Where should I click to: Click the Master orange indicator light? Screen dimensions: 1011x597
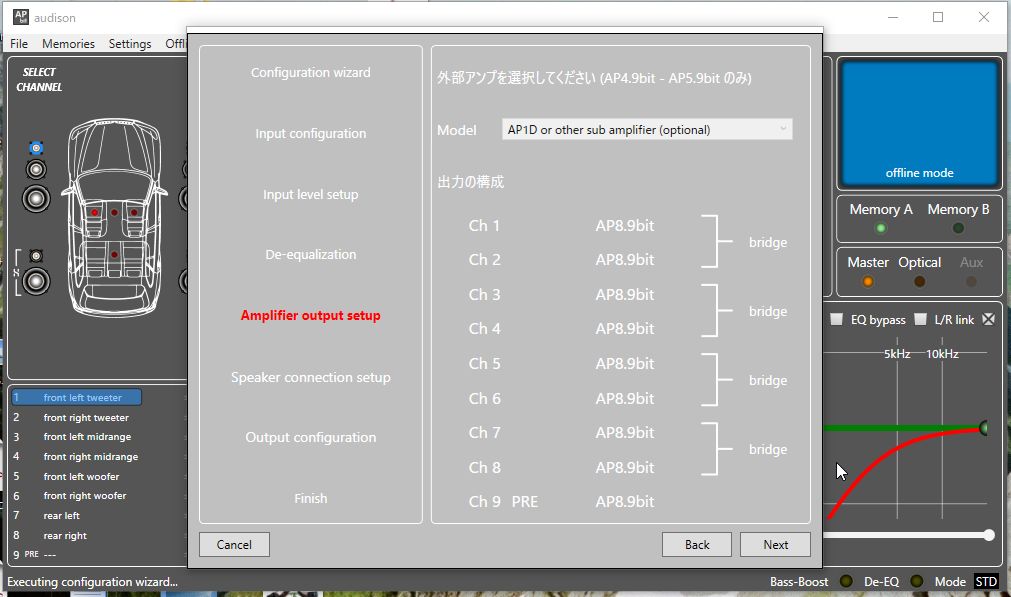(x=868, y=282)
